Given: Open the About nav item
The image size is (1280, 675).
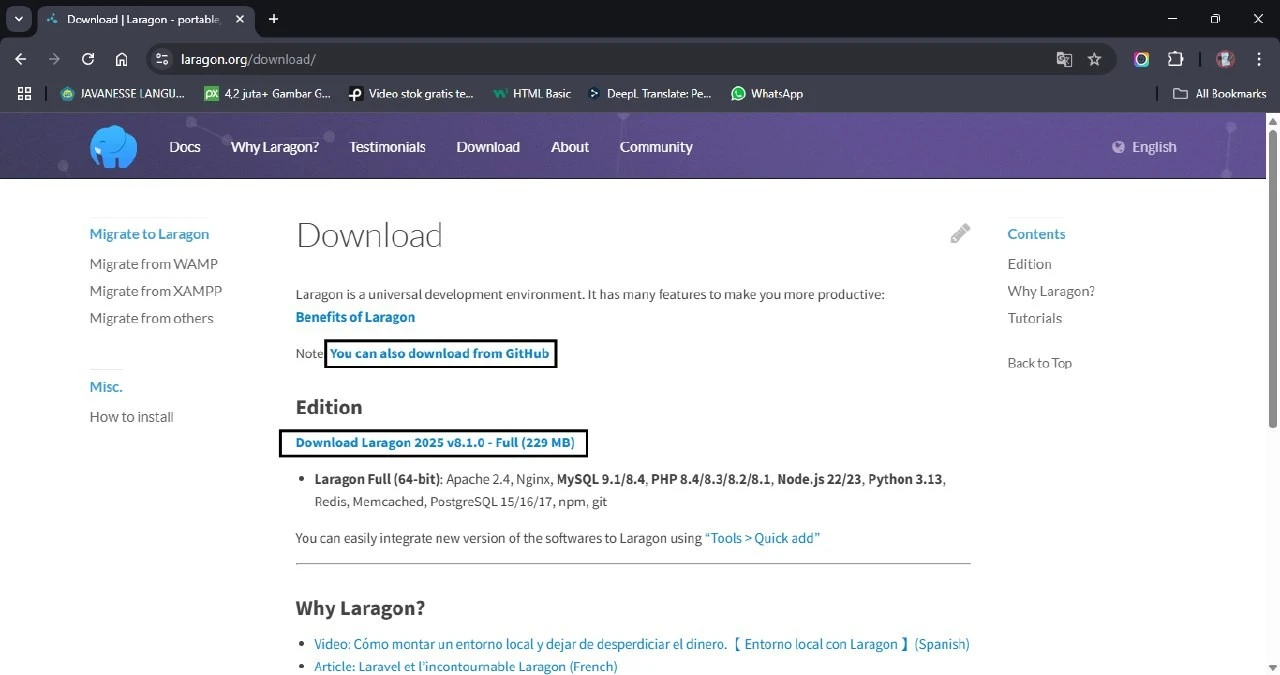Looking at the screenshot, I should pos(570,147).
